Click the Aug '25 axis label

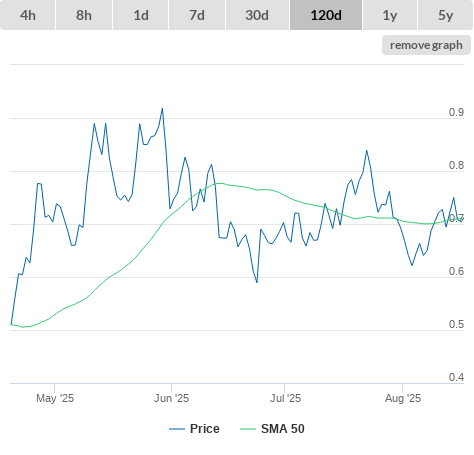pos(403,398)
